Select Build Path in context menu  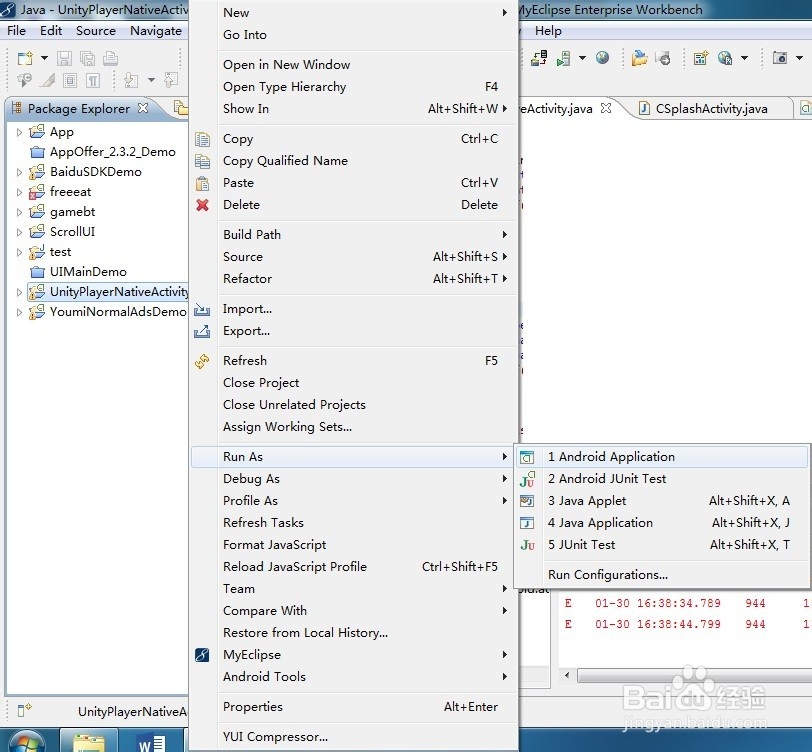pyautogui.click(x=355, y=235)
